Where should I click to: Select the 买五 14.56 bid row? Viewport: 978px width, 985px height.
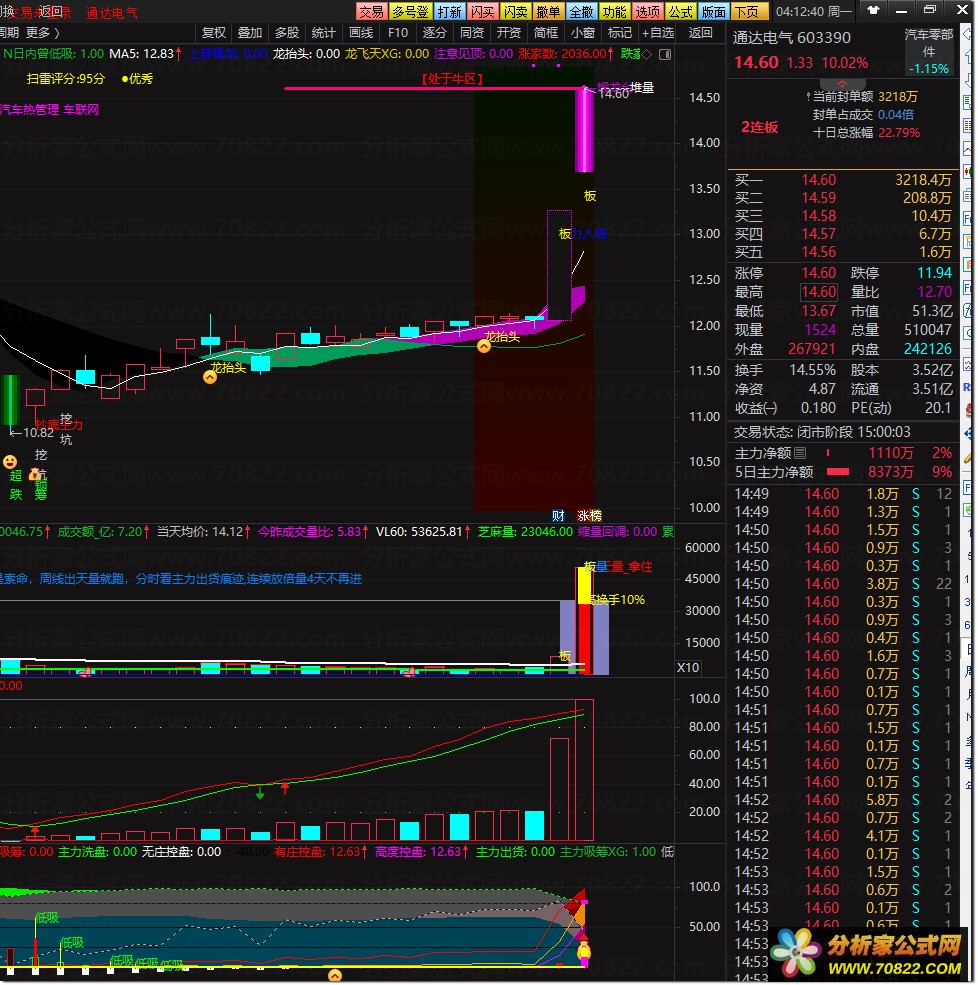(842, 253)
